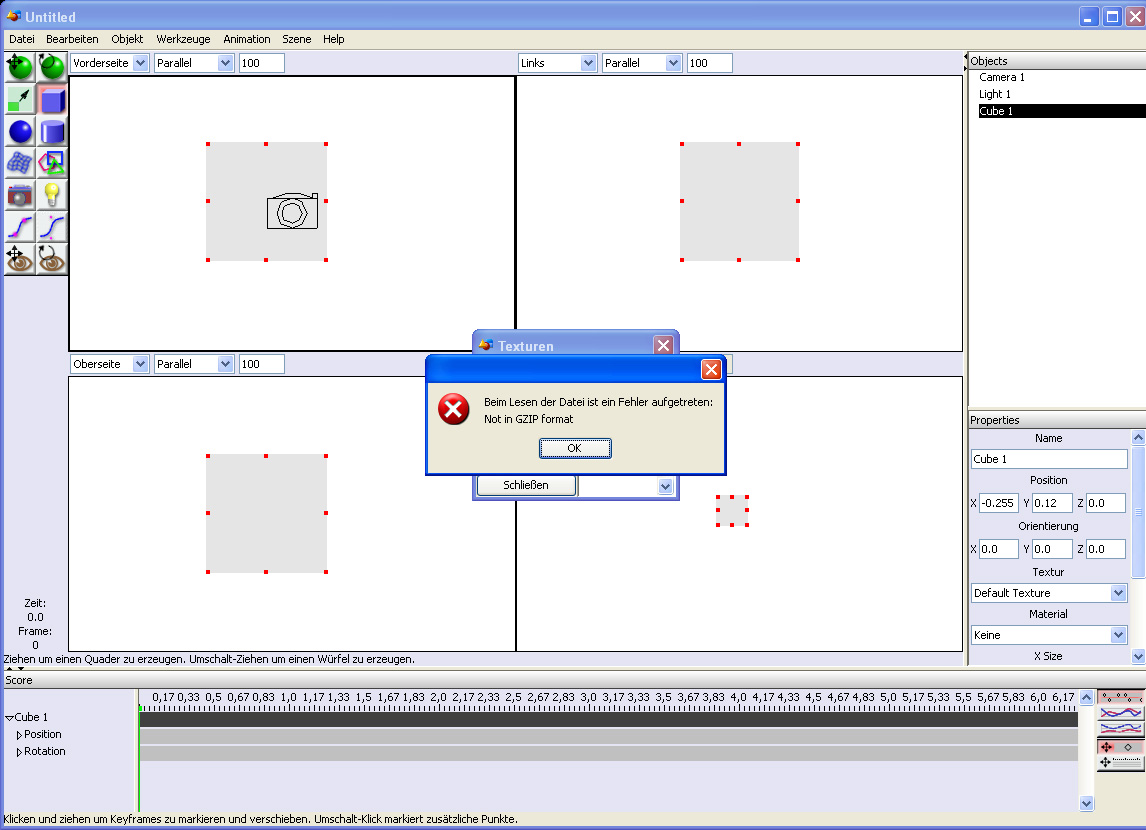The image size is (1146, 830).
Task: Select score keyframe move mode
Action: [x=1120, y=747]
